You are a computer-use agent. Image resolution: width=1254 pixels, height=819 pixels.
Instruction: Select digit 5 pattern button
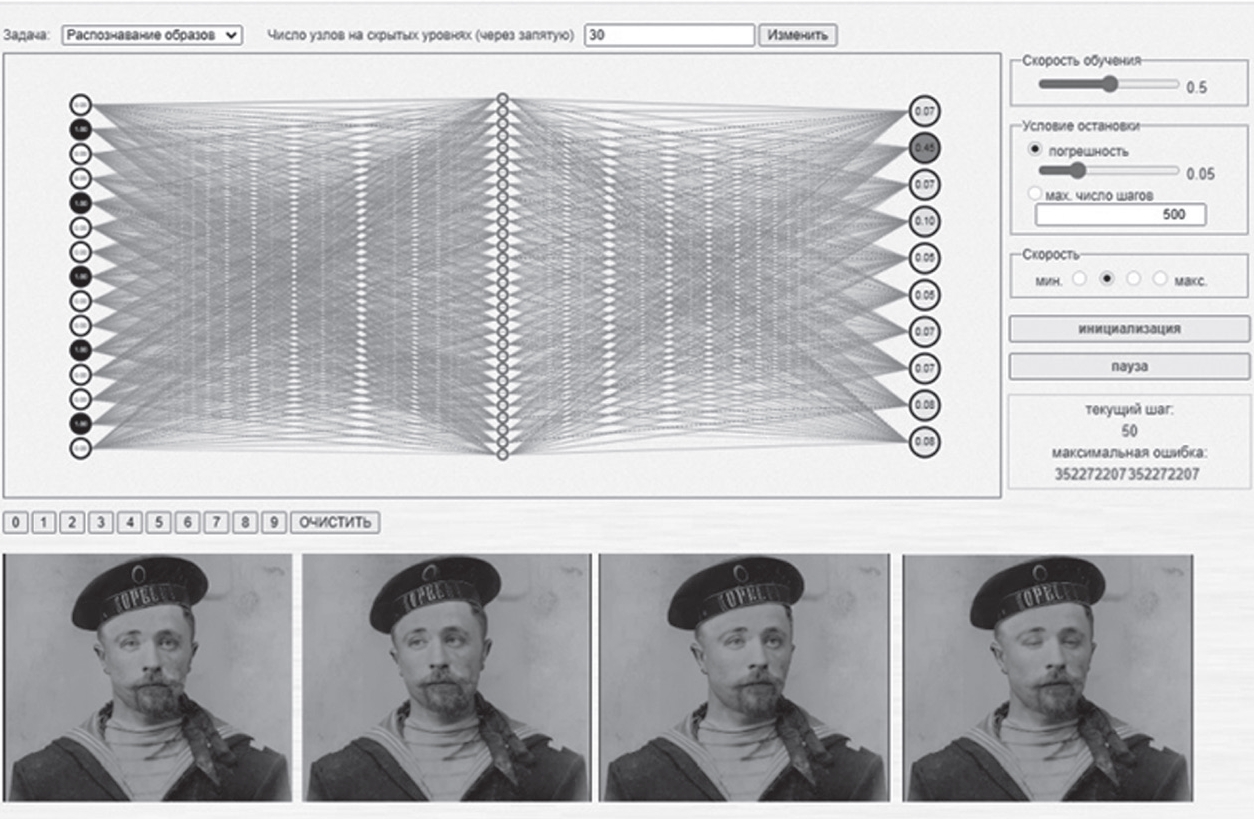[x=157, y=522]
